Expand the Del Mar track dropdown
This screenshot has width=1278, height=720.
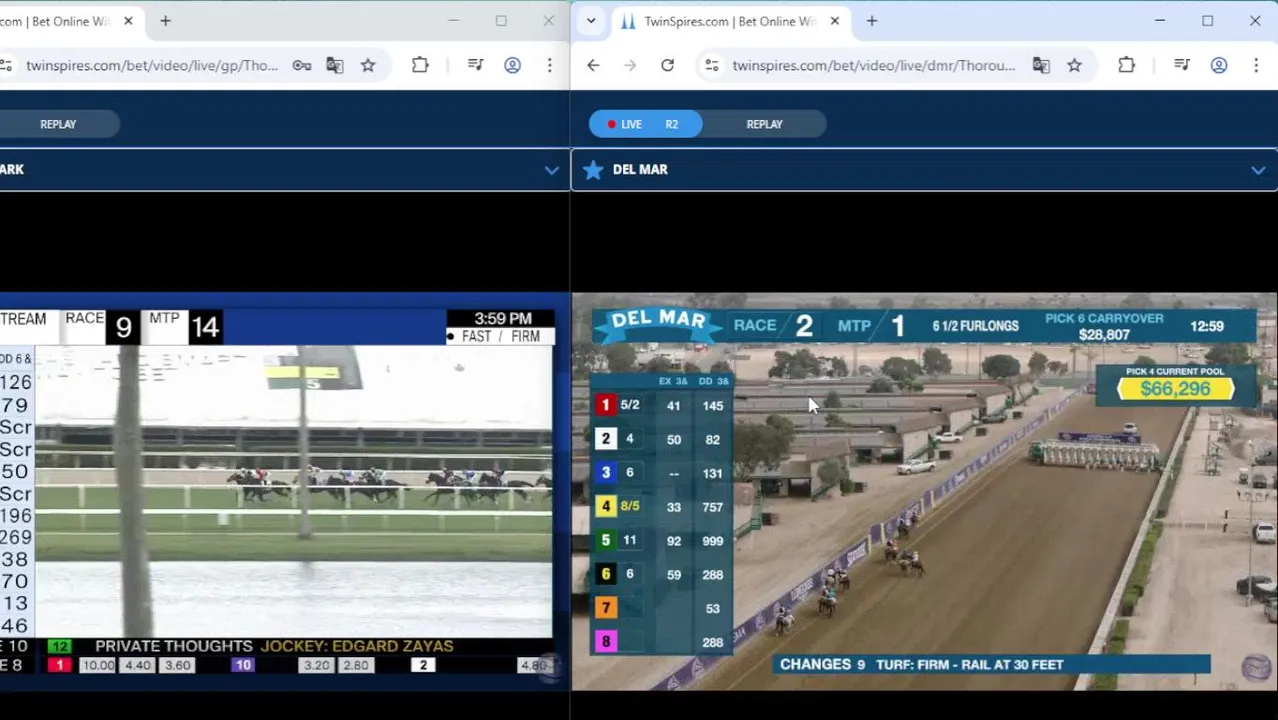[1258, 170]
